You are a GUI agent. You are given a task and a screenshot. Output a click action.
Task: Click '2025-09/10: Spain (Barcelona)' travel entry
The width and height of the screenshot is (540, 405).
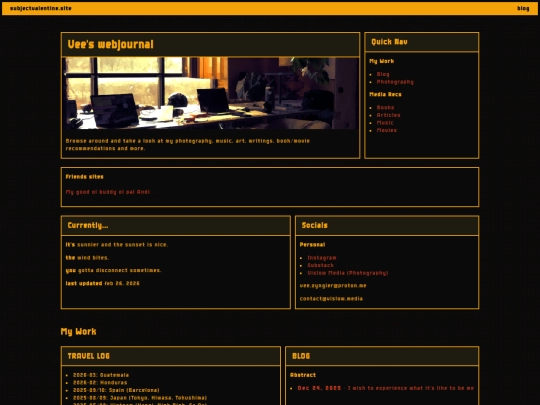click(x=116, y=390)
